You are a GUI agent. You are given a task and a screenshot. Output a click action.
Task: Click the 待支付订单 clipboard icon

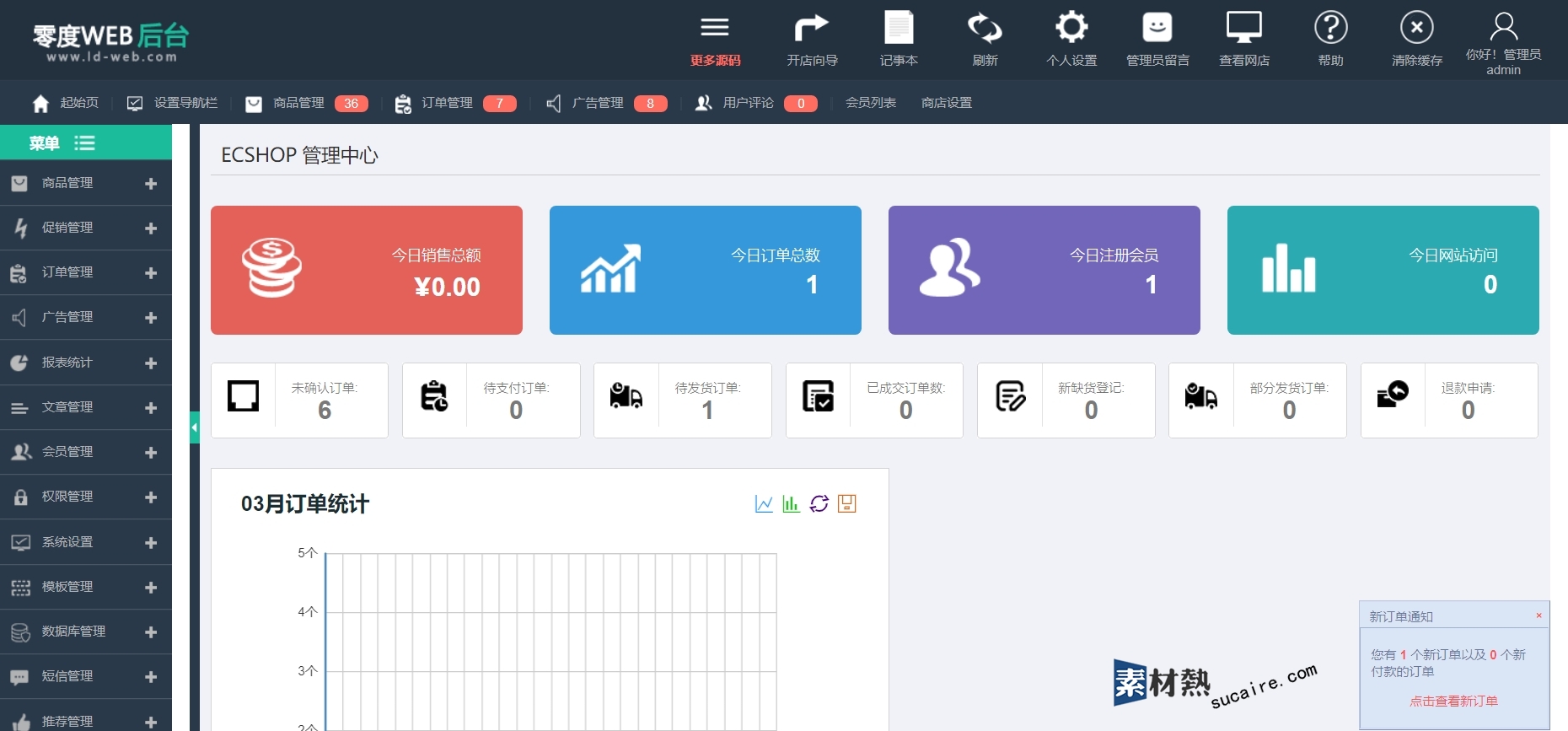coord(434,395)
